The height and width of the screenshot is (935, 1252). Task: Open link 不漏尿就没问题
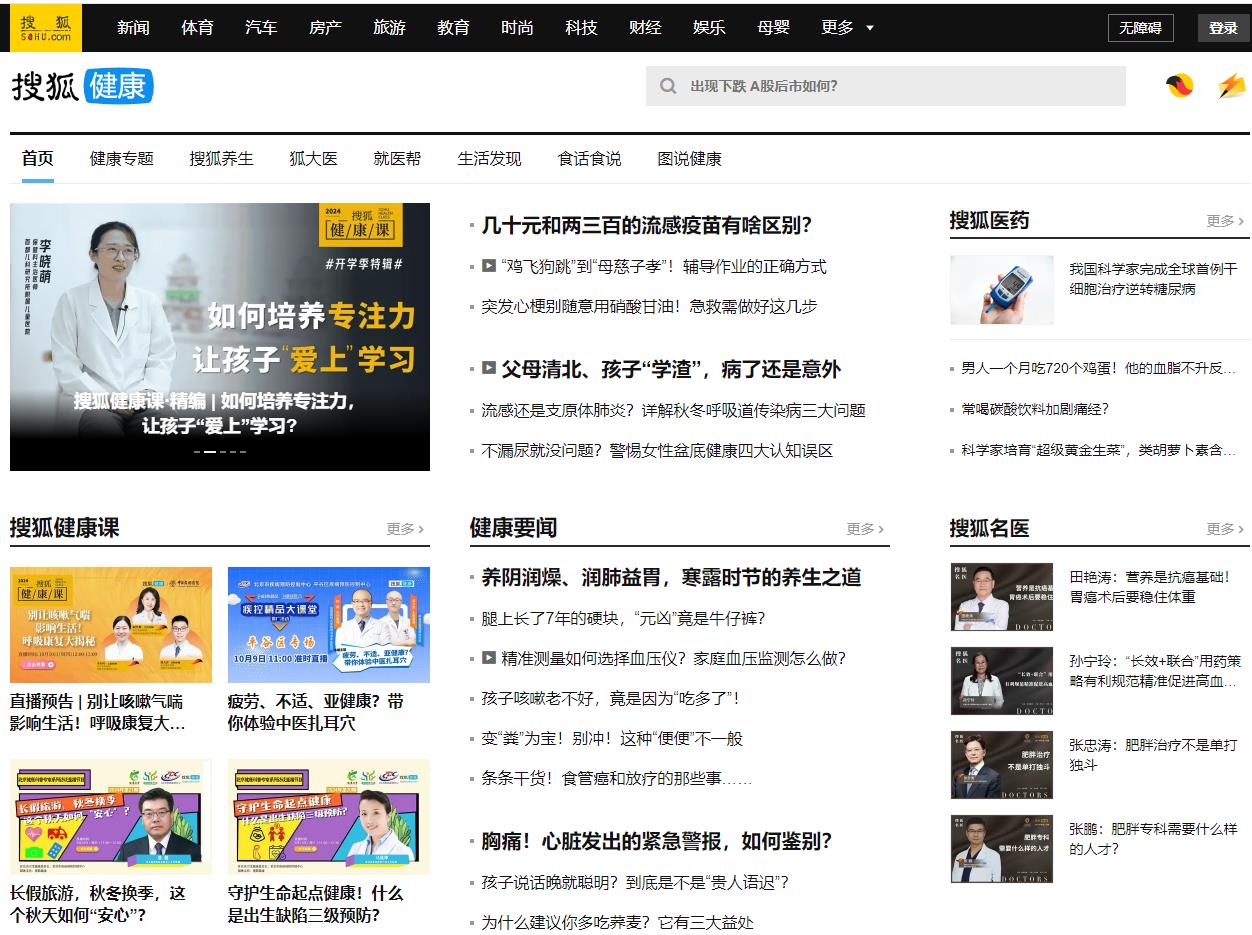click(657, 451)
